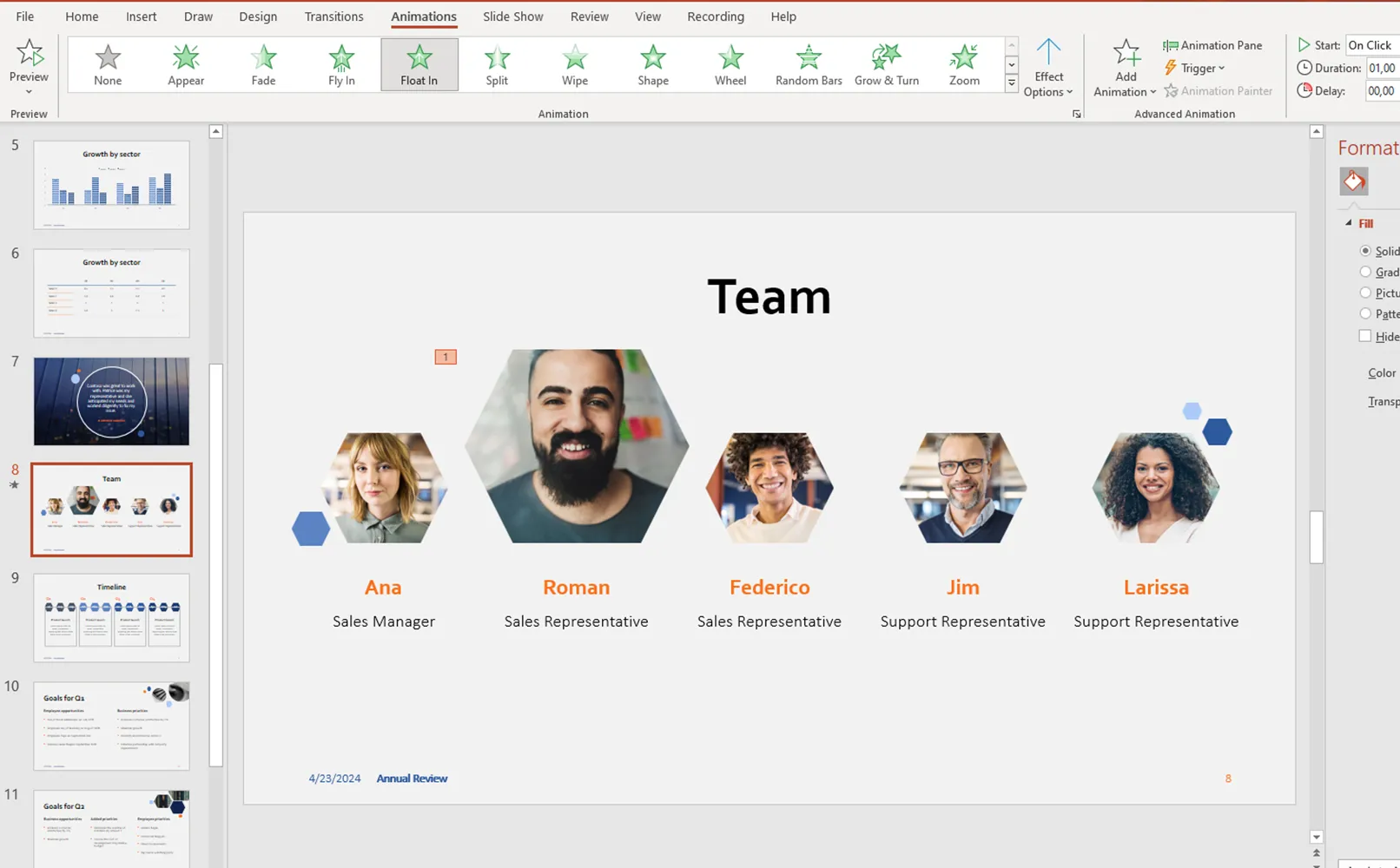The height and width of the screenshot is (868, 1400).
Task: Select Roman's hexagon portrait
Action: coord(577,446)
